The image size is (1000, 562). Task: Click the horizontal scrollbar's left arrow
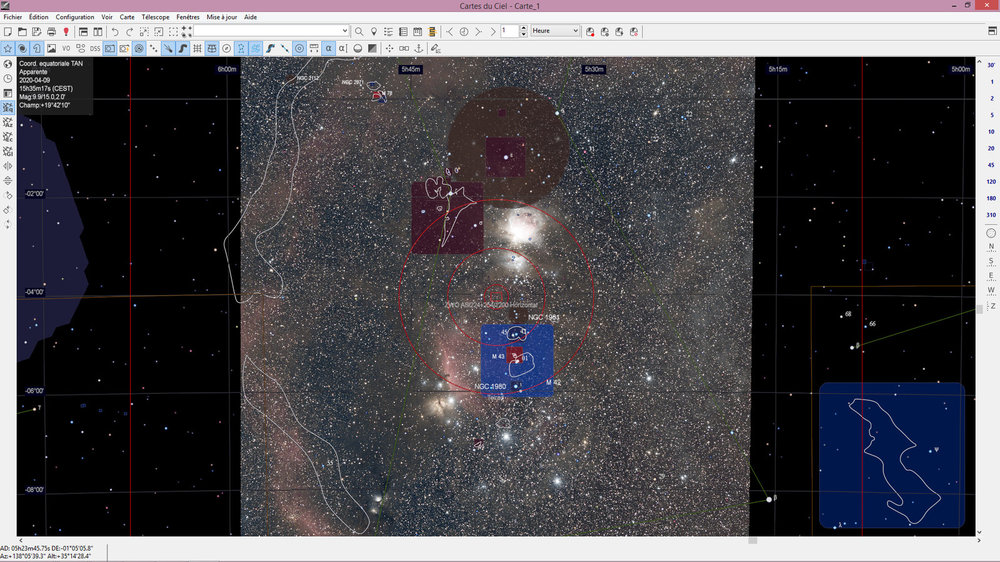pyautogui.click(x=20, y=540)
